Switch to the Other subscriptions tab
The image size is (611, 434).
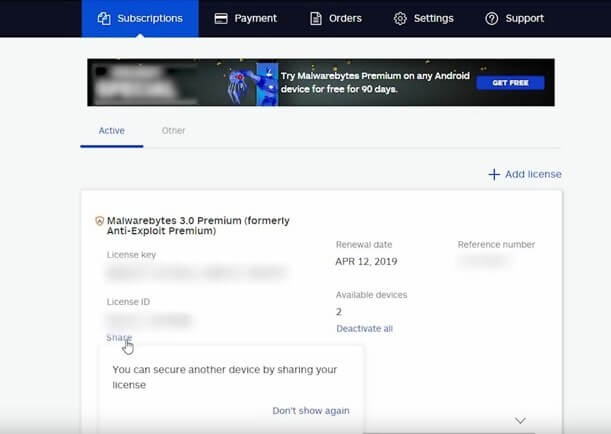[x=173, y=131]
